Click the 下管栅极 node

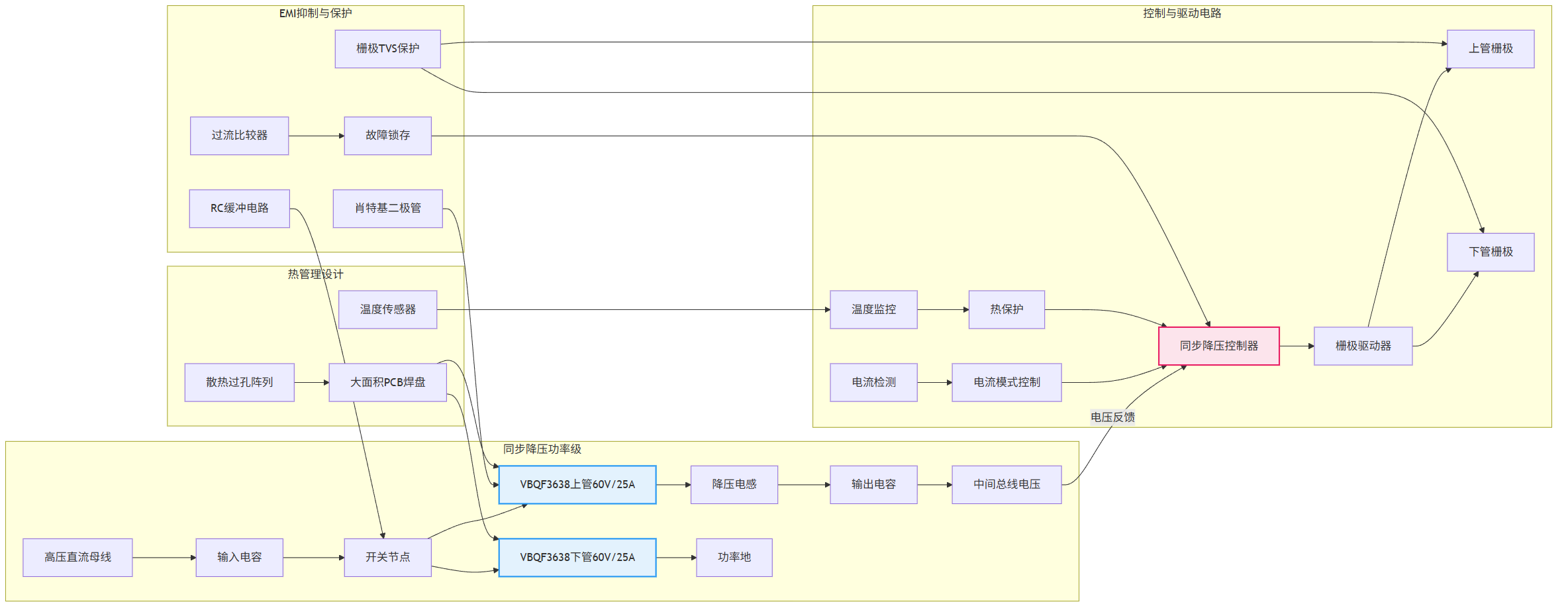(1491, 252)
